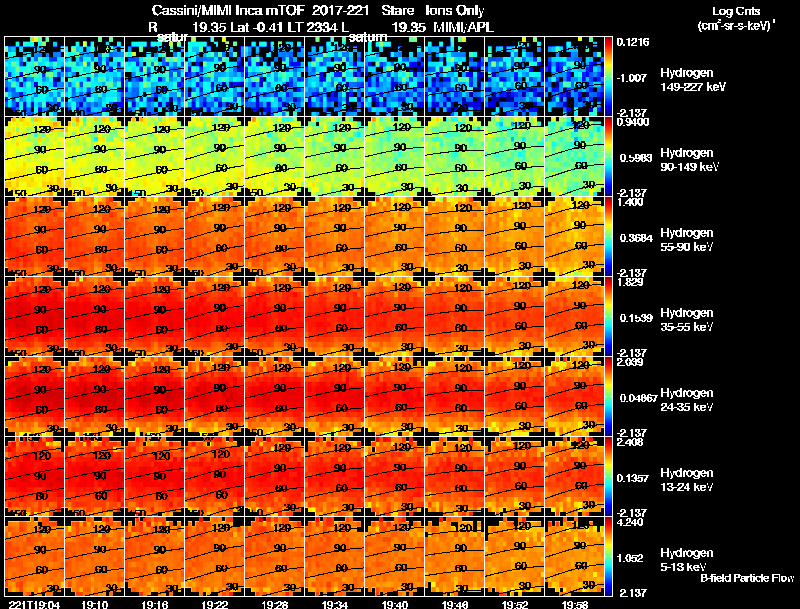Select the 19:28 panel in the 149-227 keV row
Image resolution: width=800 pixels, height=609 pixels.
274,76
